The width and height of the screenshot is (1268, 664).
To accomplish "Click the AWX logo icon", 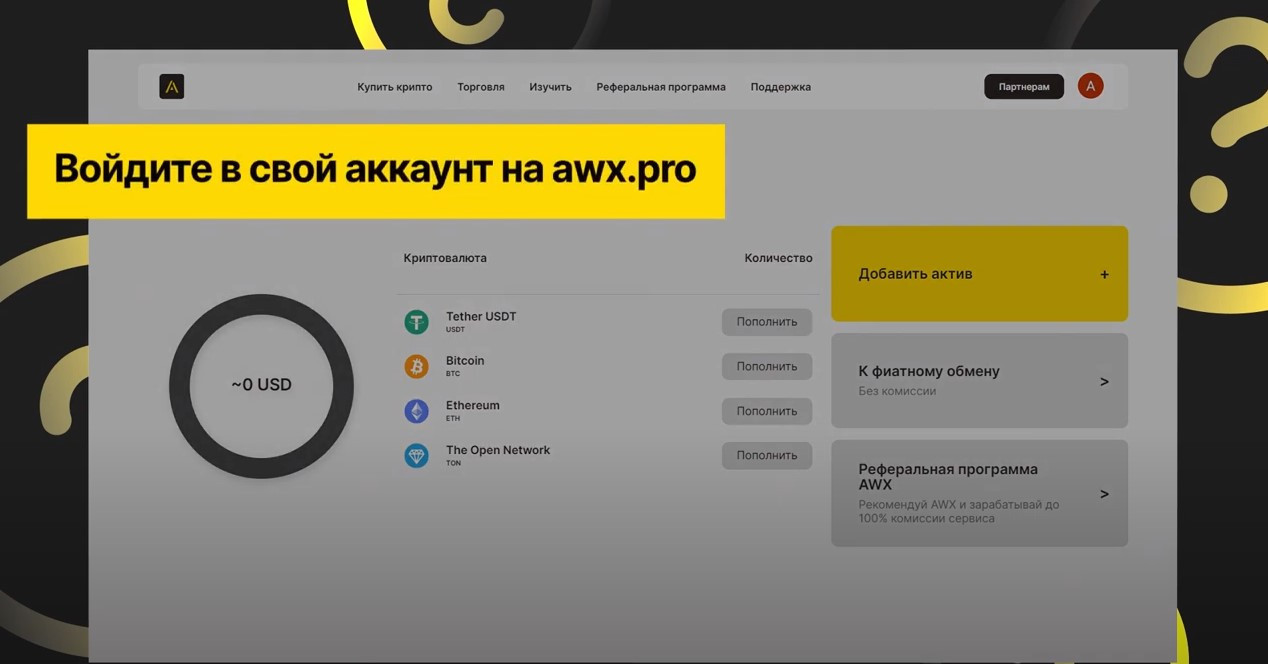I will 171,87.
